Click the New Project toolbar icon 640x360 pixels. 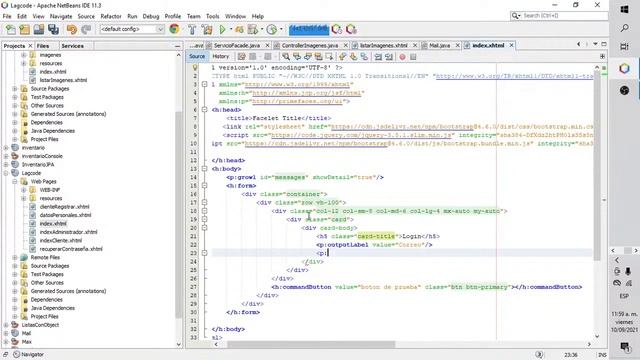coord(24,29)
